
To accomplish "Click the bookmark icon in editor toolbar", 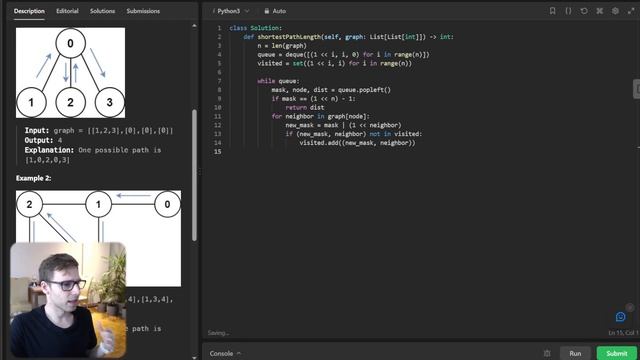I will (x=552, y=11).
